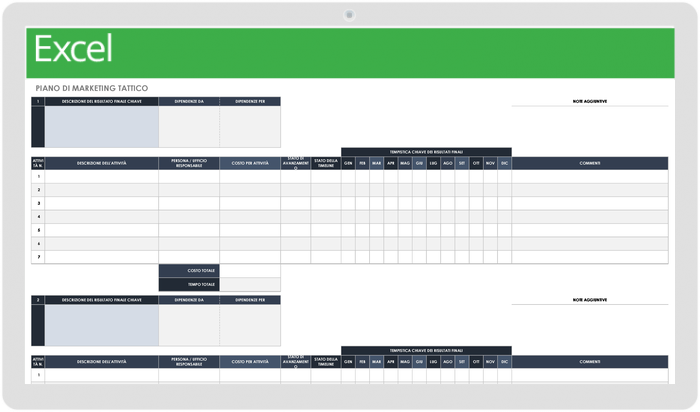The height and width of the screenshot is (412, 700).
Task: Click the Dipendenze Per entry cell of deliverable 1
Action: pos(250,127)
